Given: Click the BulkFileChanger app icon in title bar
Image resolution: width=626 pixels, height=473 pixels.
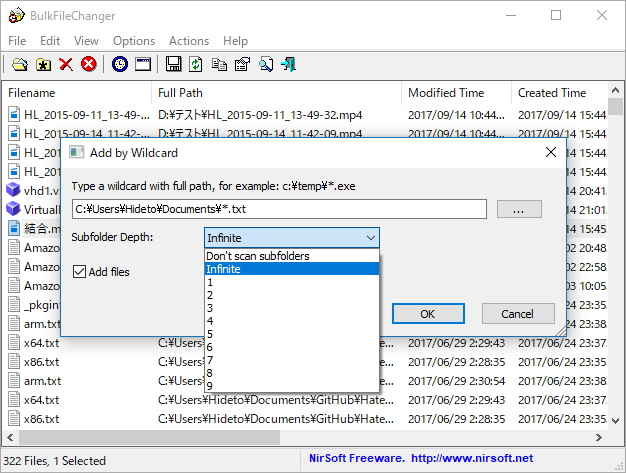Looking at the screenshot, I should 16,16.
